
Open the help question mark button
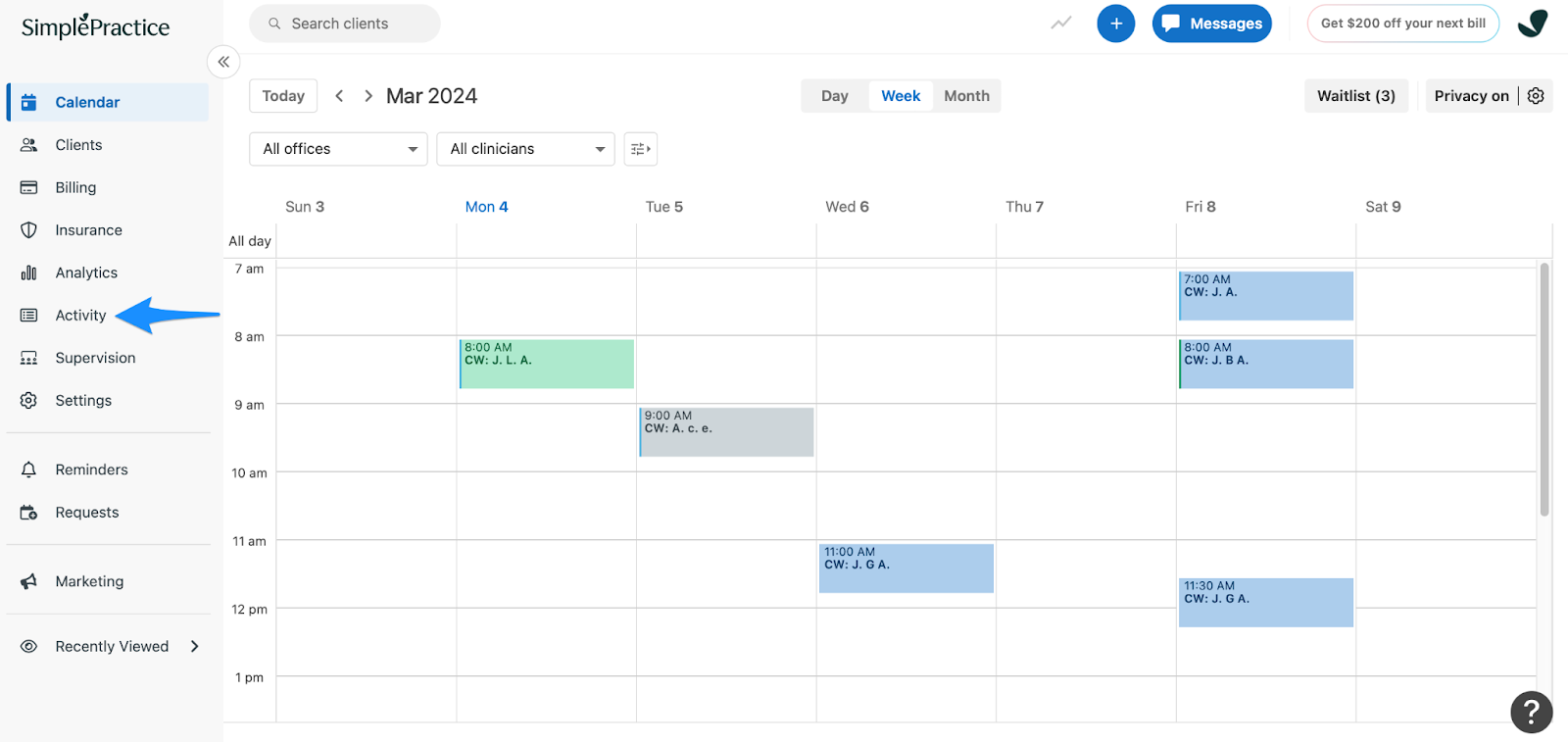tap(1531, 712)
